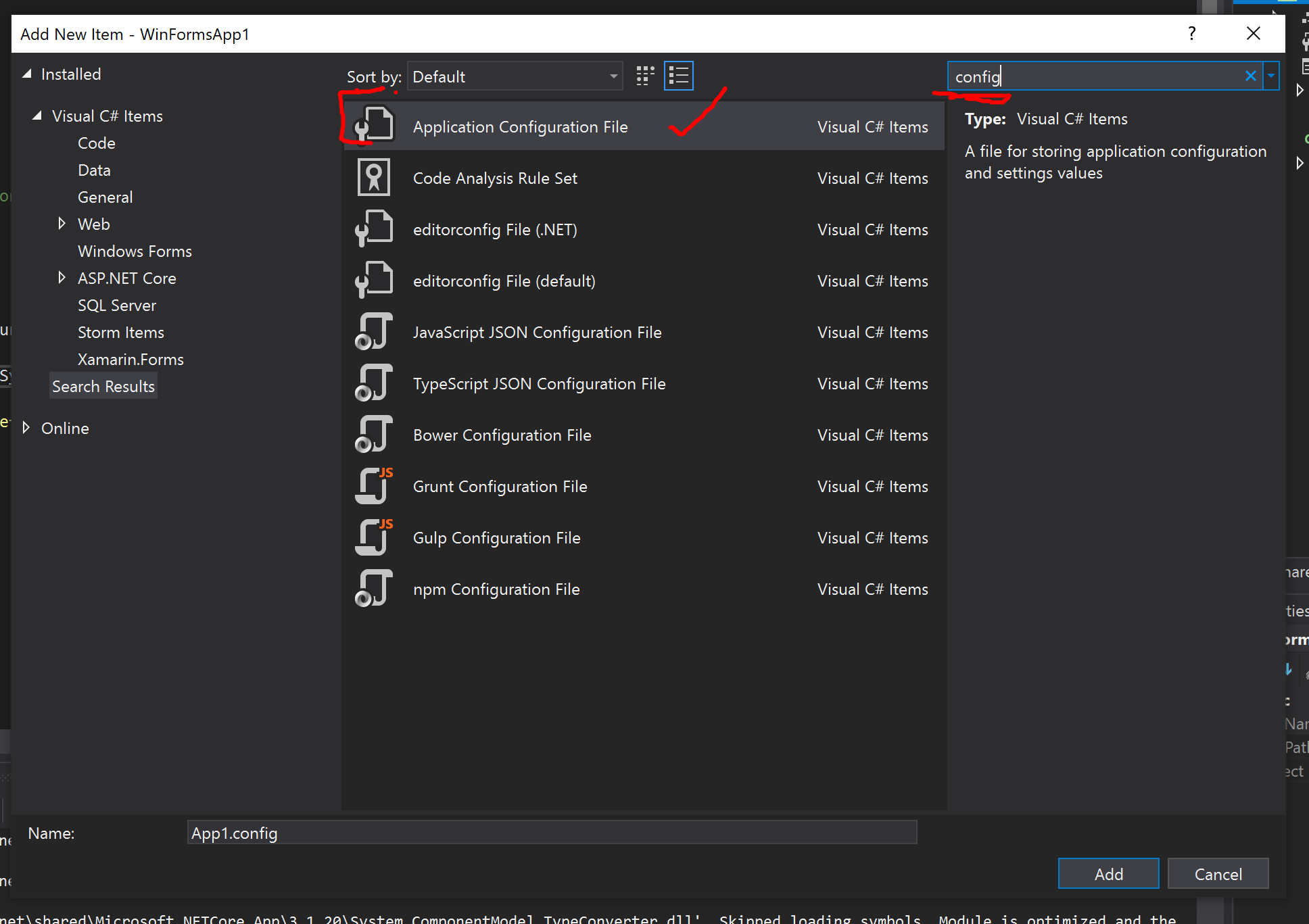
Task: Click the Add button
Action: tap(1109, 874)
